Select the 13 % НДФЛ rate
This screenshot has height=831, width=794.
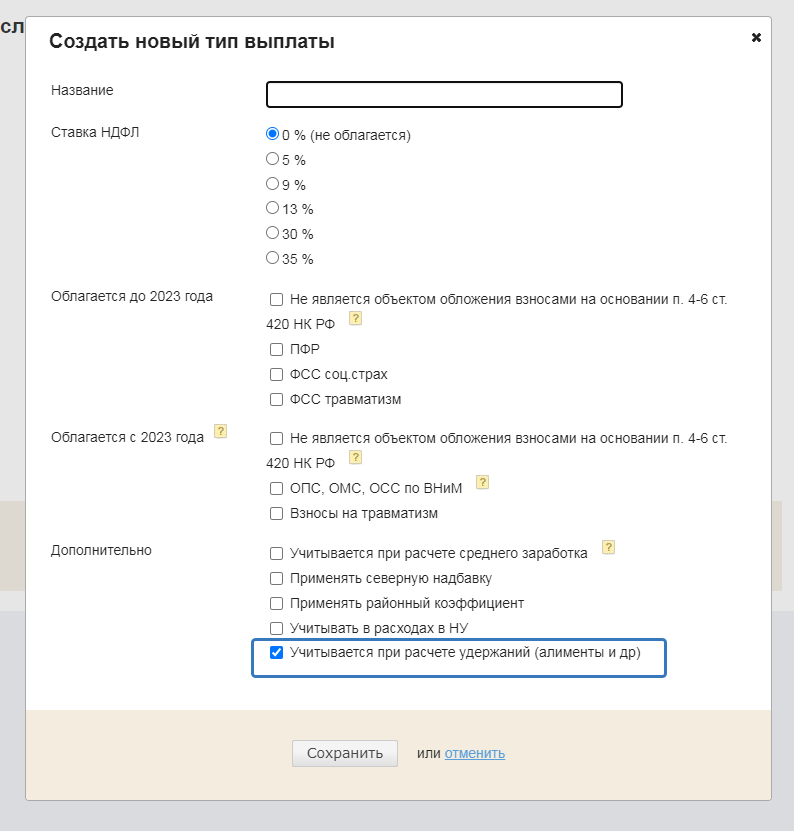click(x=272, y=208)
